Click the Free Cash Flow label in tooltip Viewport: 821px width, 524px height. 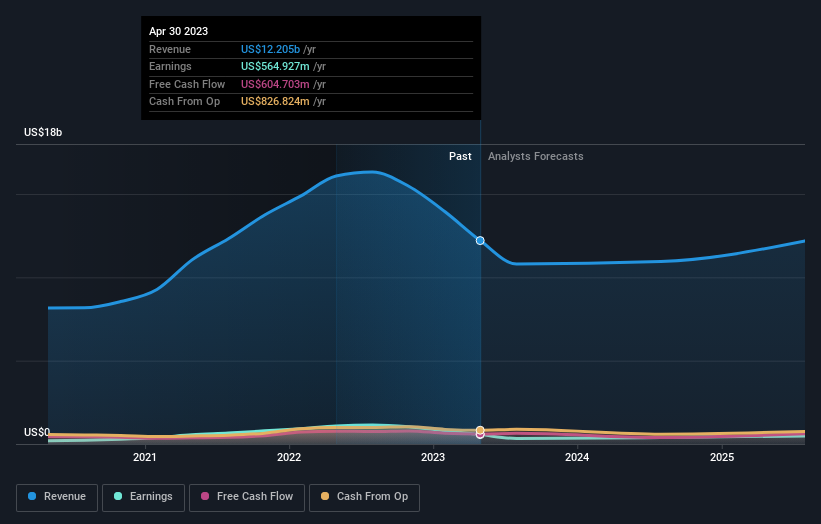[x=187, y=84]
